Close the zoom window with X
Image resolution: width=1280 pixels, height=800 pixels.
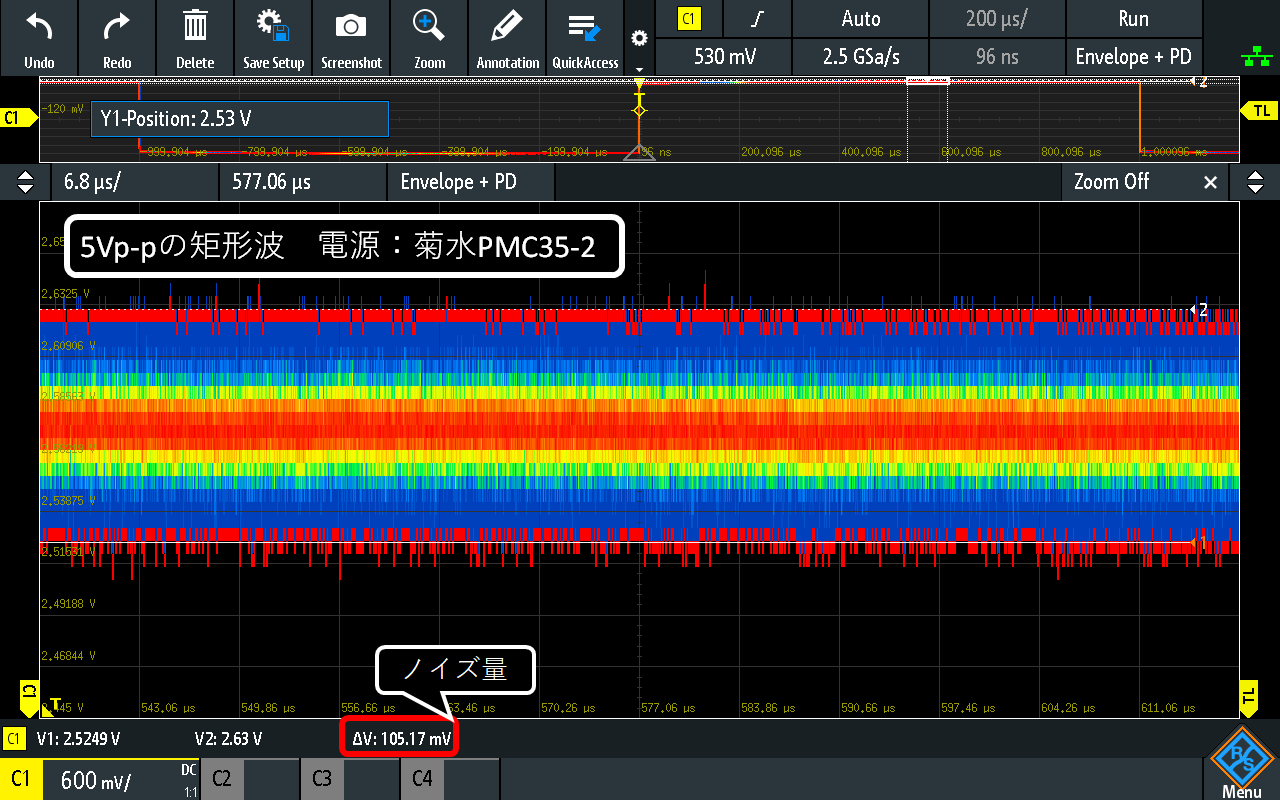1210,182
